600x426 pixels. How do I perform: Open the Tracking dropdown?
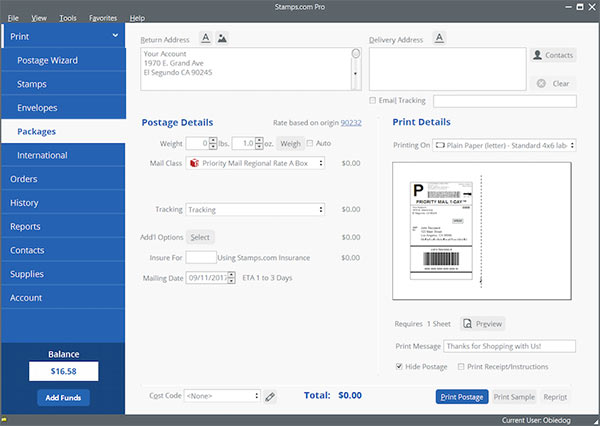(255, 209)
